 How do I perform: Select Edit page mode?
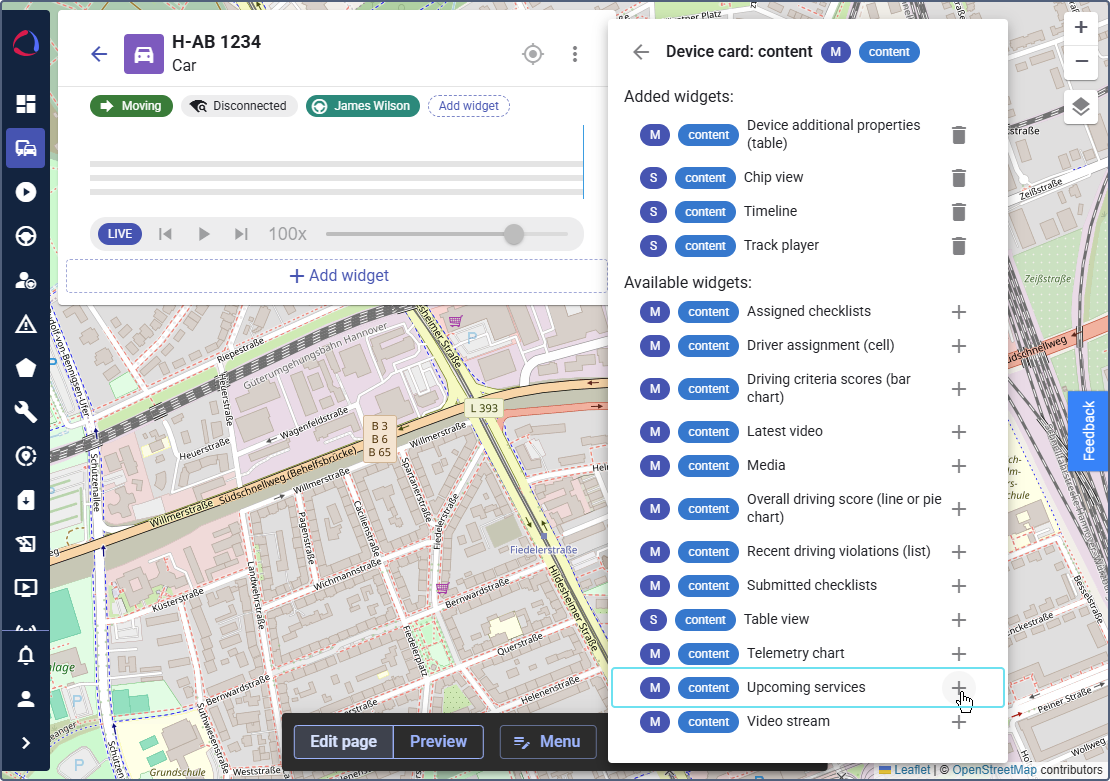pyautogui.click(x=343, y=742)
